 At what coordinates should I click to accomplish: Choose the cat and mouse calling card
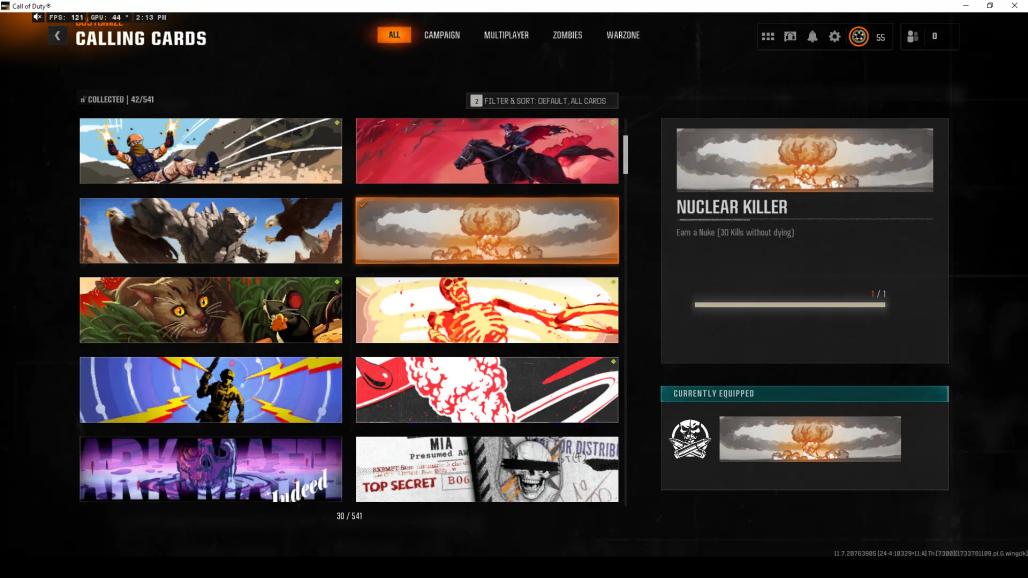(x=211, y=310)
